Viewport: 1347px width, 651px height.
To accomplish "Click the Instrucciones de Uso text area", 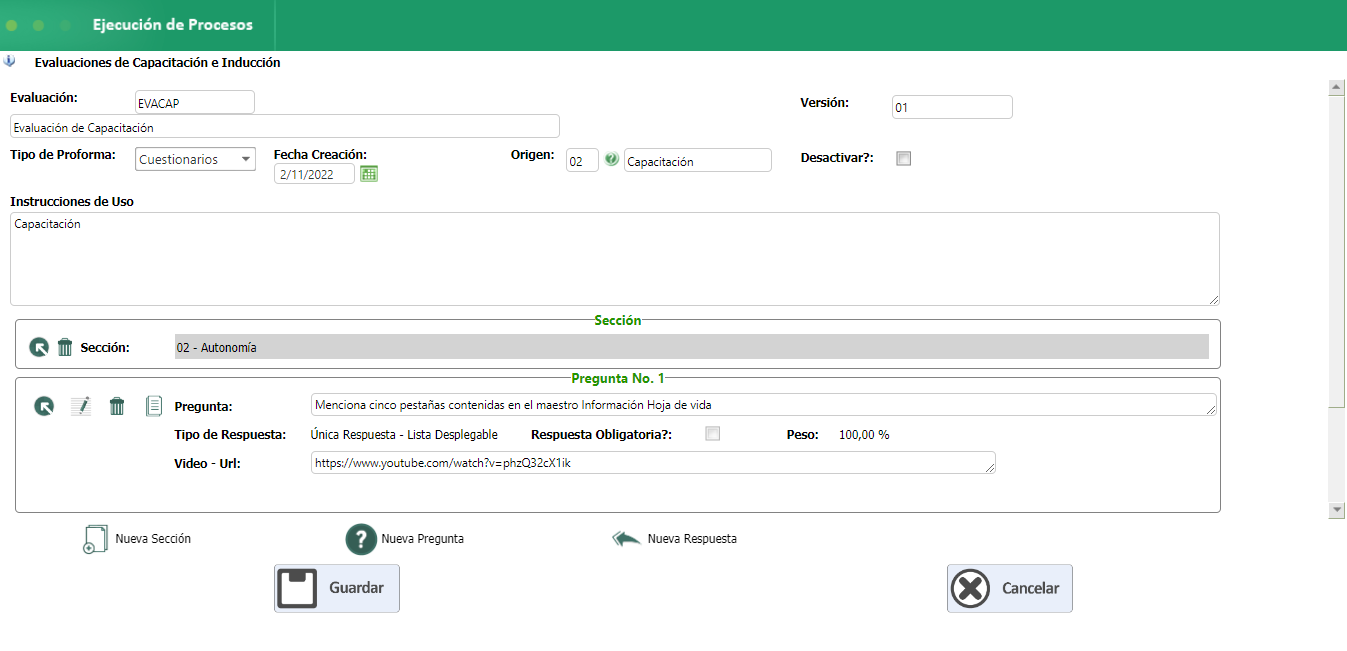I will click(615, 258).
